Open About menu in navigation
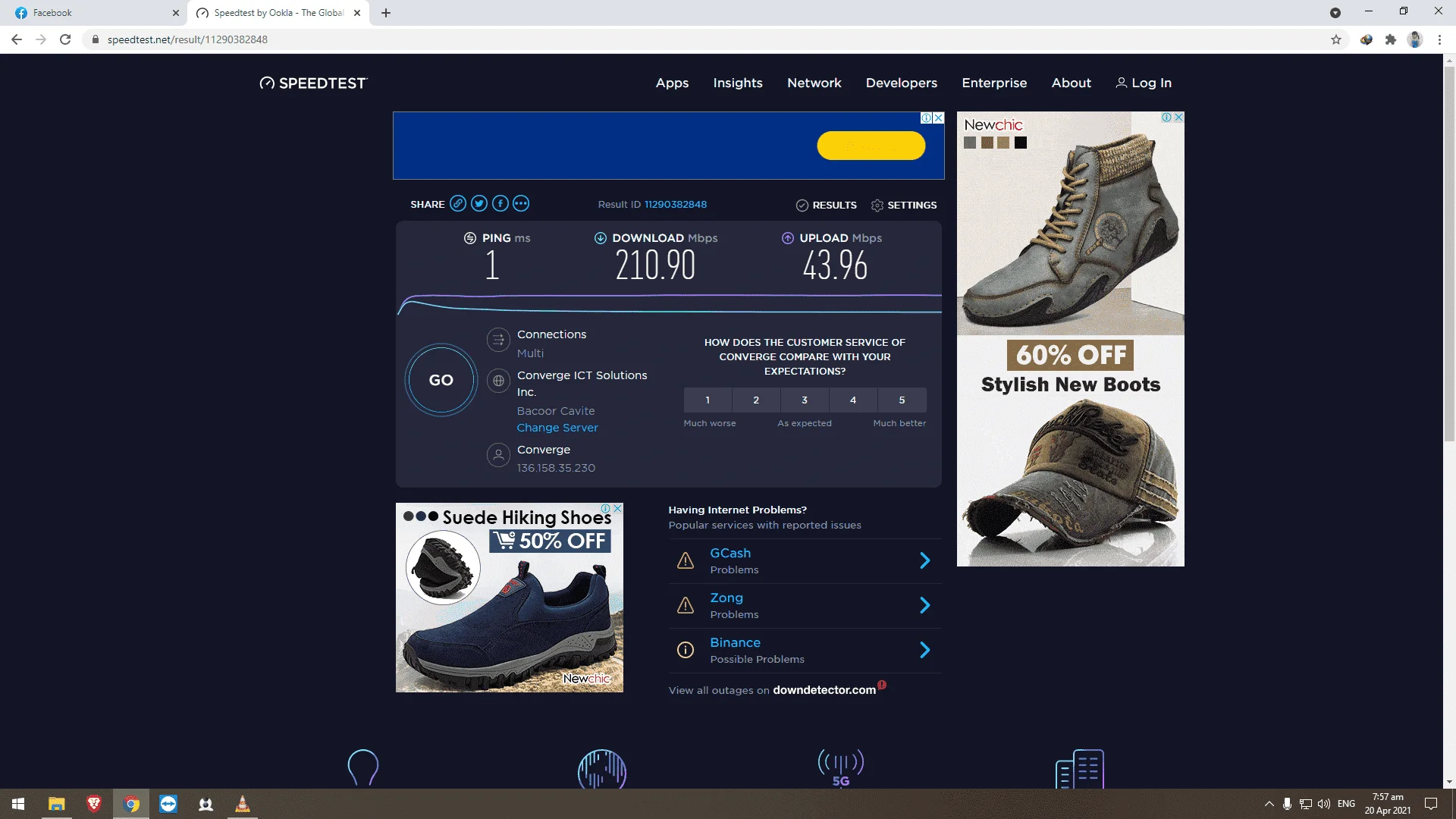Viewport: 1456px width, 819px height. pos(1072,83)
